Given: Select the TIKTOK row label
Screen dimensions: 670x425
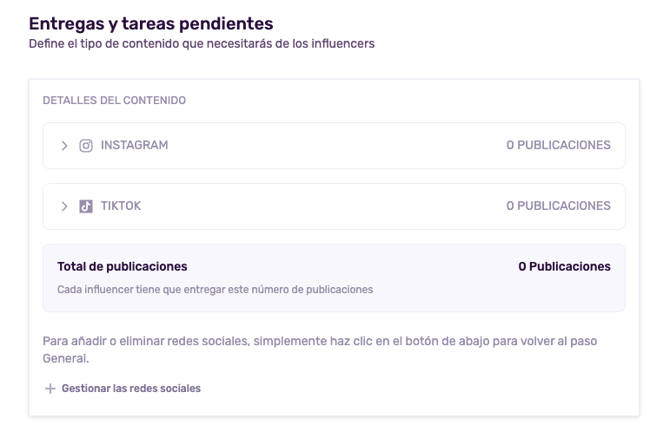Looking at the screenshot, I should [121, 206].
